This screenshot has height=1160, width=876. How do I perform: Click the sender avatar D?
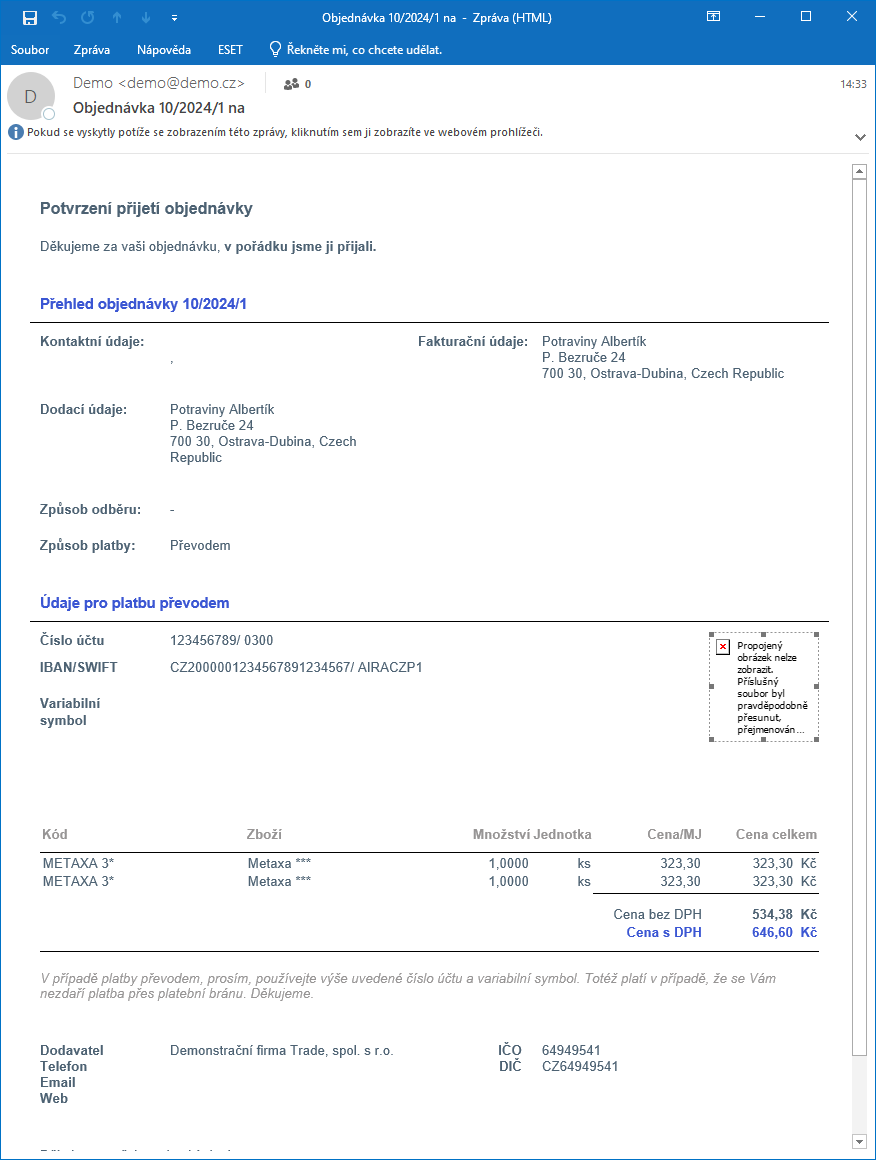[30, 96]
